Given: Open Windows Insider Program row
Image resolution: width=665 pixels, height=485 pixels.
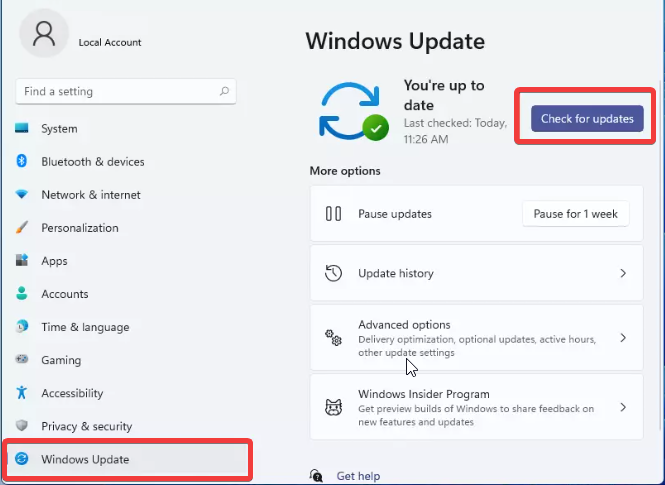Looking at the screenshot, I should [477, 407].
